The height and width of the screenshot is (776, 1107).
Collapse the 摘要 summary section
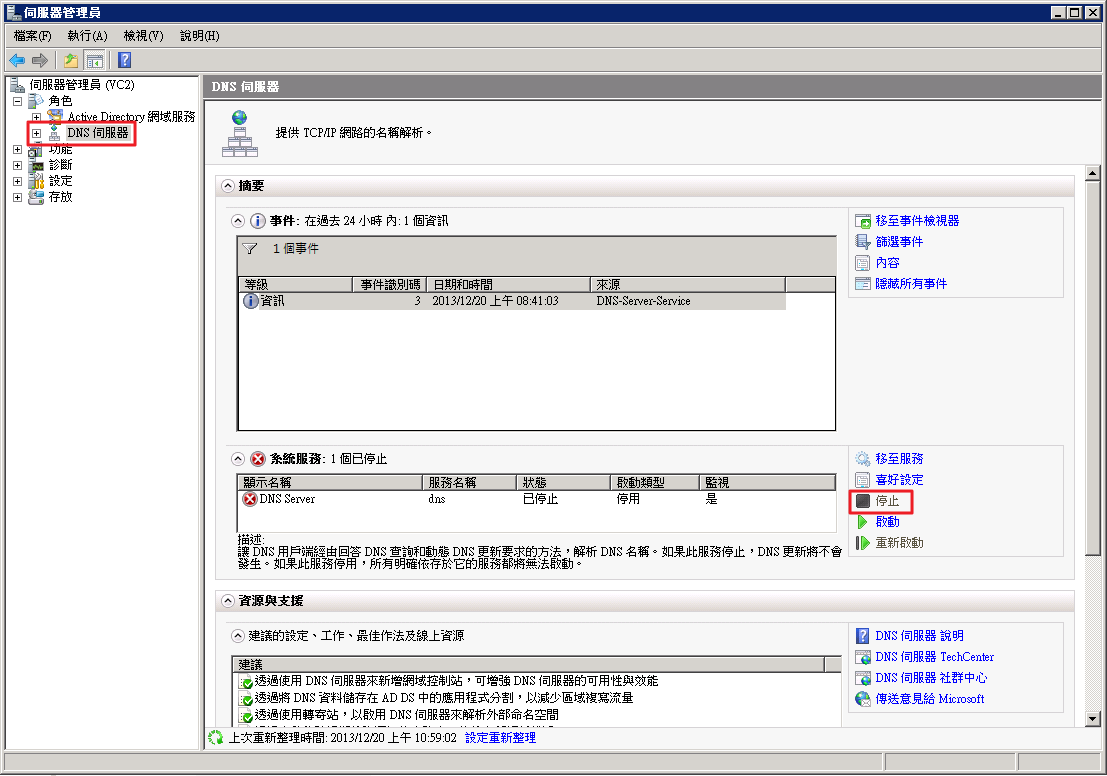(228, 186)
